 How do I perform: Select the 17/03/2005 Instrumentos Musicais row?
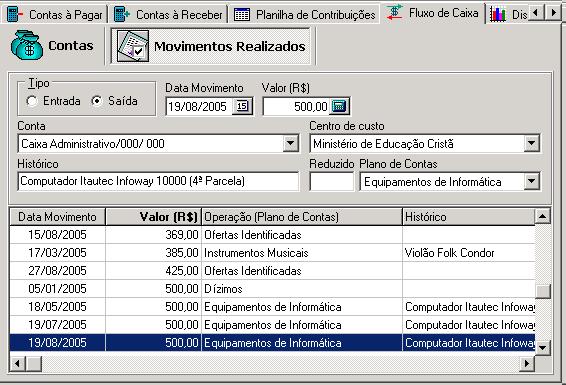[272, 253]
